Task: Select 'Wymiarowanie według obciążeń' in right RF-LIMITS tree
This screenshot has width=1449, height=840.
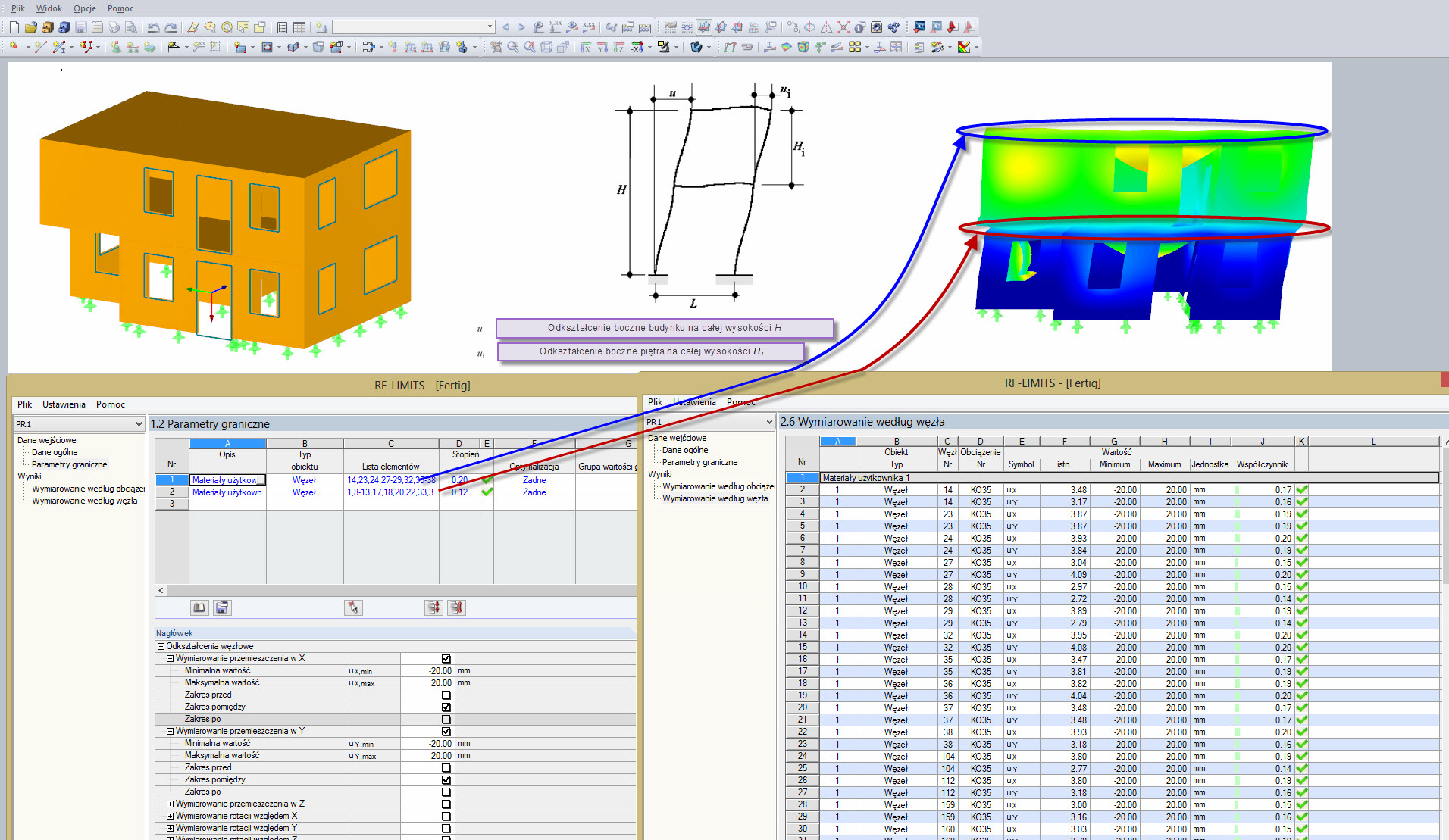Action: (718, 486)
